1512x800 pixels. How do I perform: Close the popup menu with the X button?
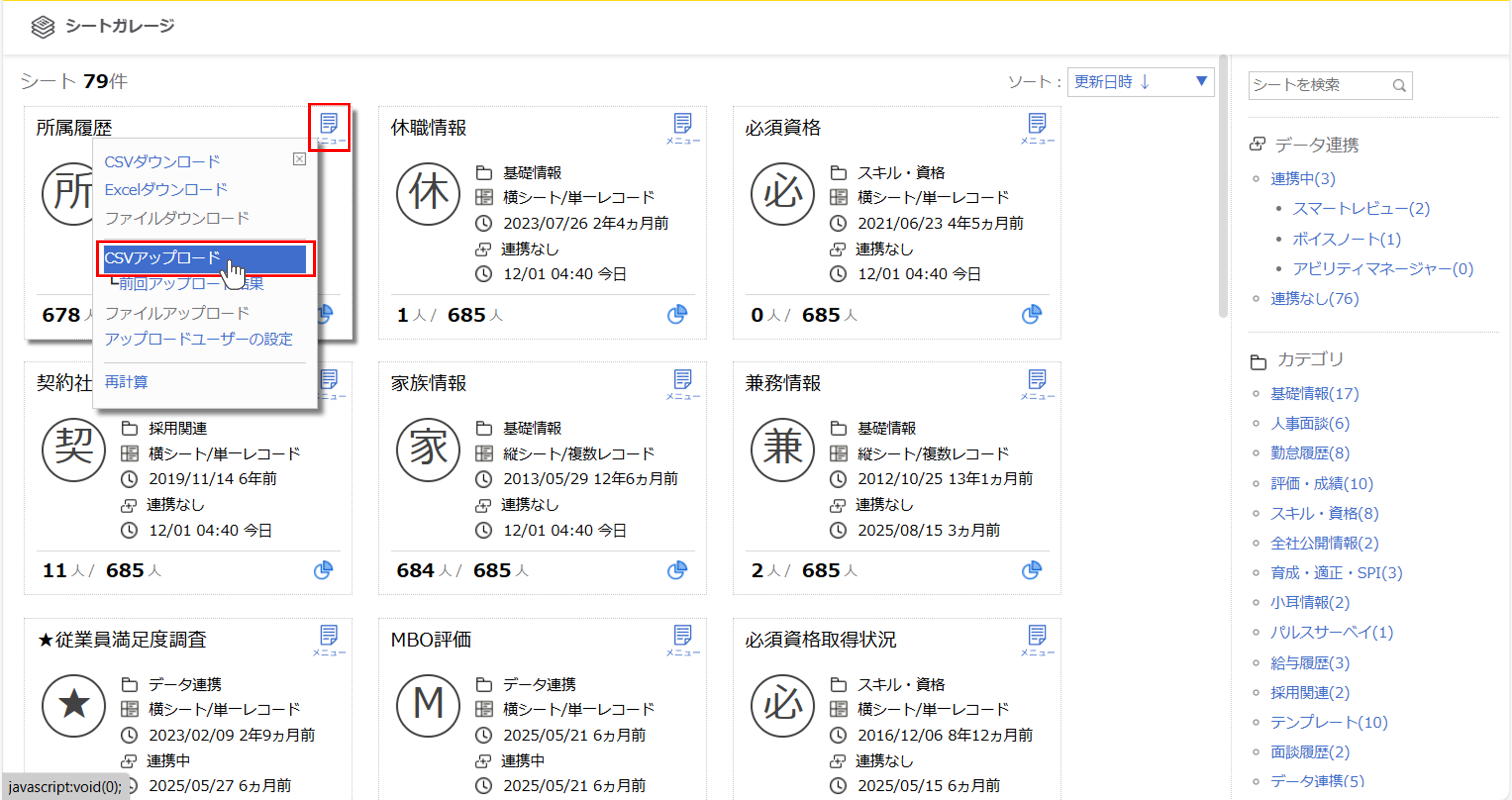299,159
